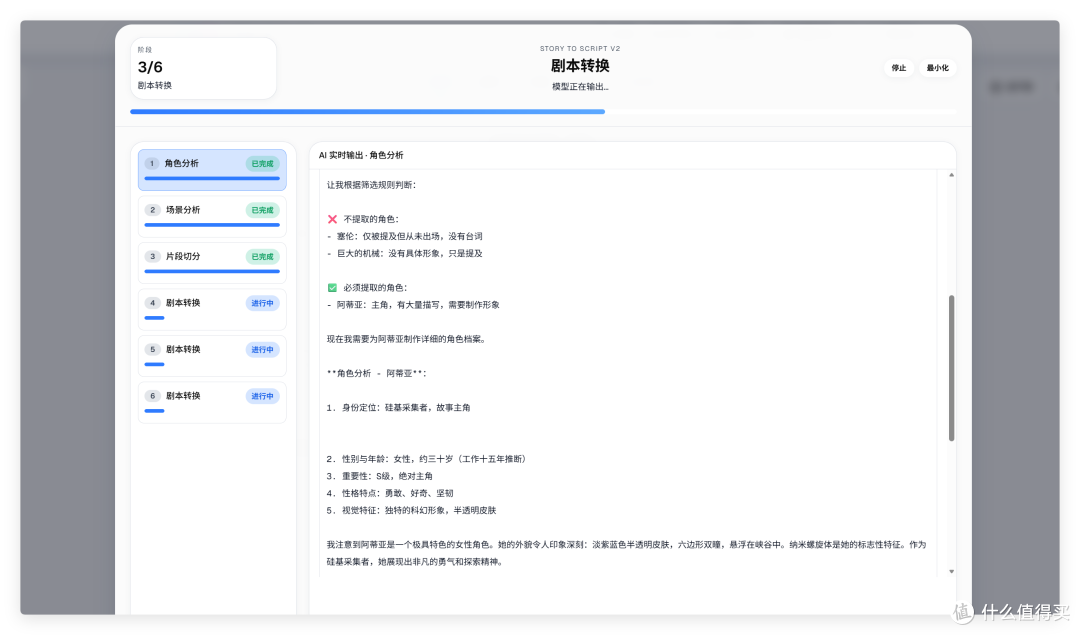This screenshot has height=635, width=1080.
Task: Click the number 3 circle icon
Action: pos(152,256)
